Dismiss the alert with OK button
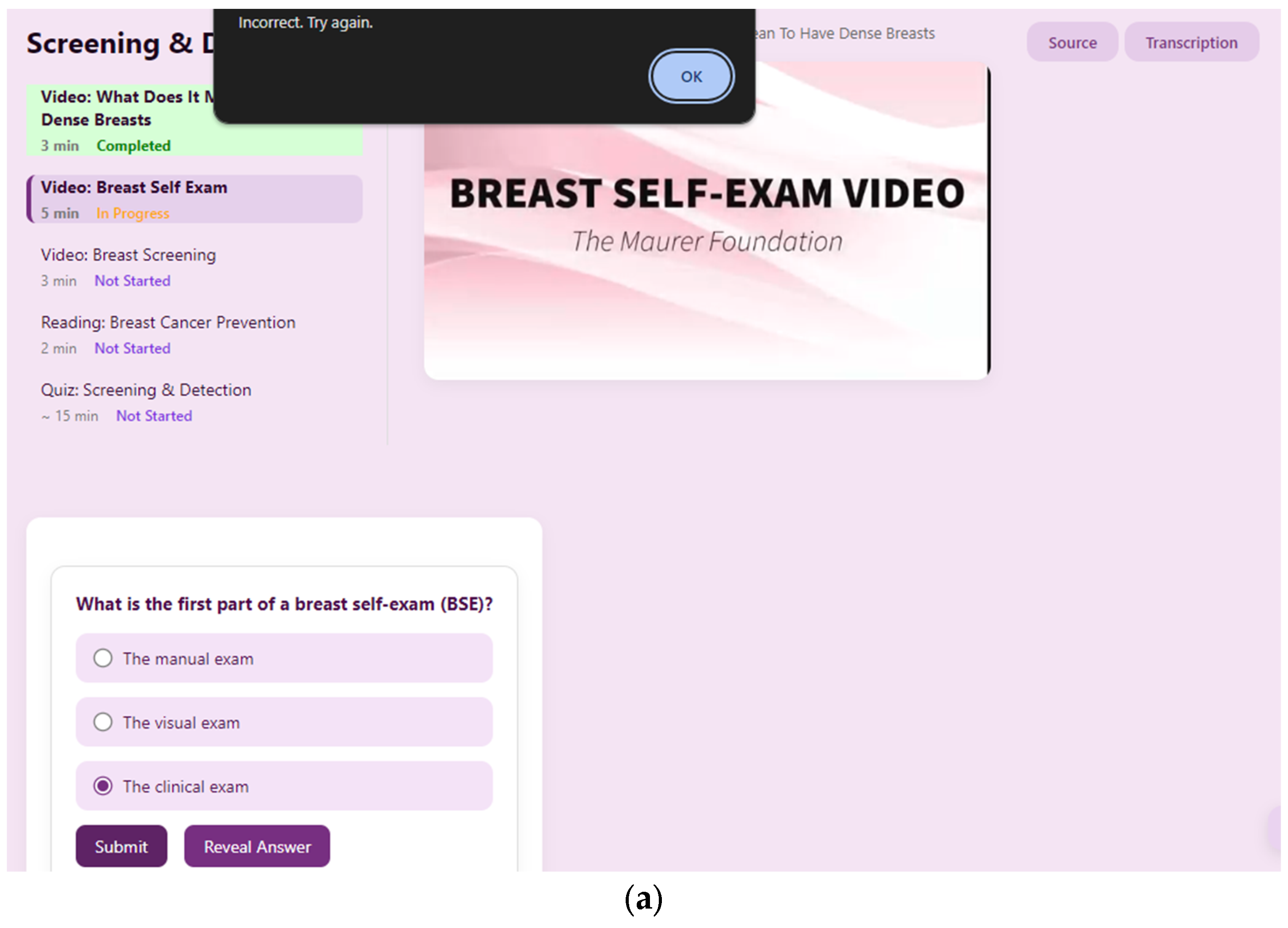This screenshot has height=928, width=1288. tap(691, 76)
